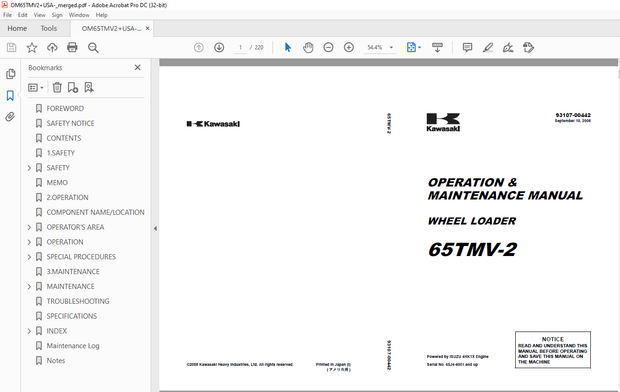Viewport: 620px width, 392px height.
Task: Open the sign document pen icon
Action: (508, 48)
